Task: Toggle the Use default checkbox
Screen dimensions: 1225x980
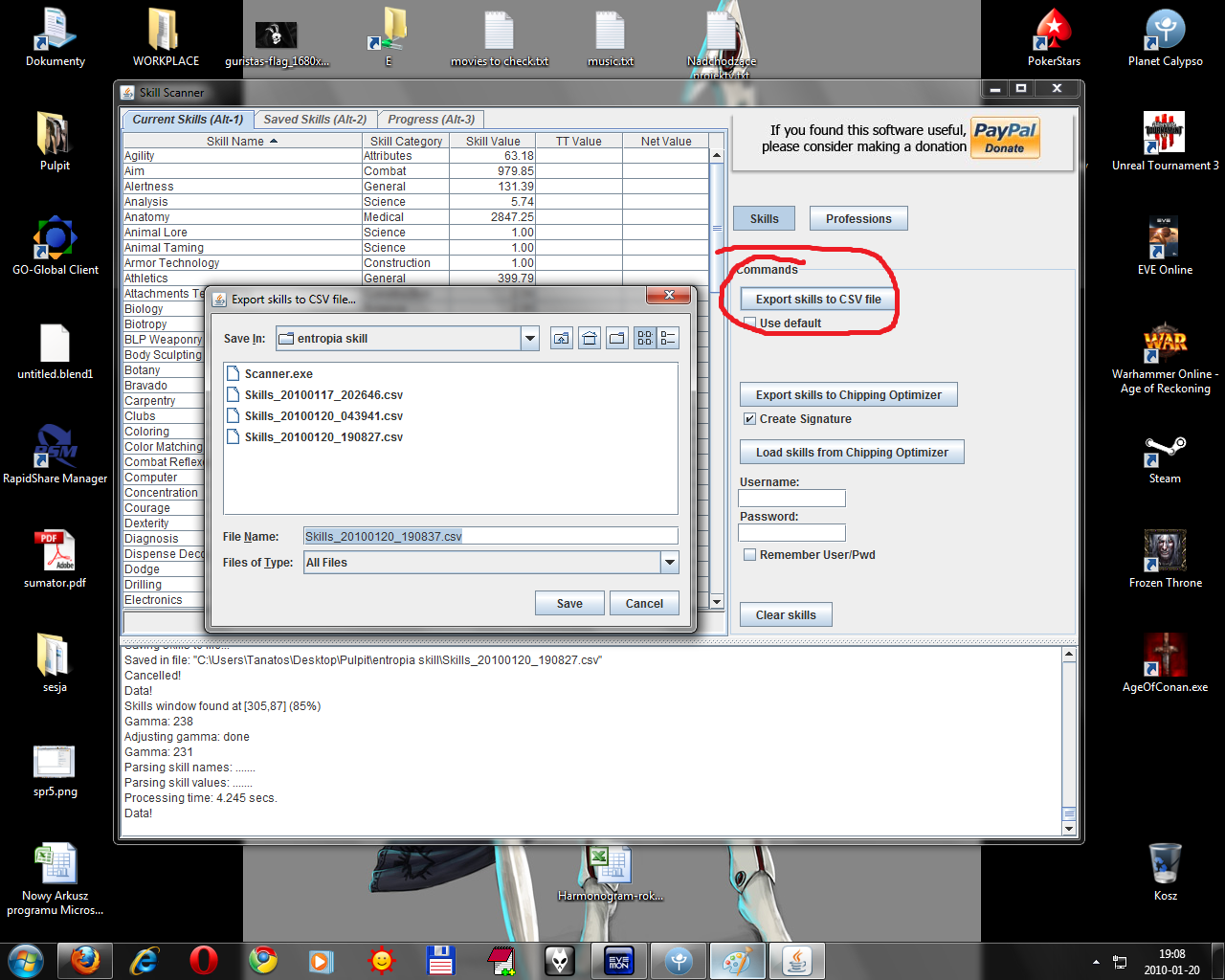Action: pyautogui.click(x=750, y=323)
